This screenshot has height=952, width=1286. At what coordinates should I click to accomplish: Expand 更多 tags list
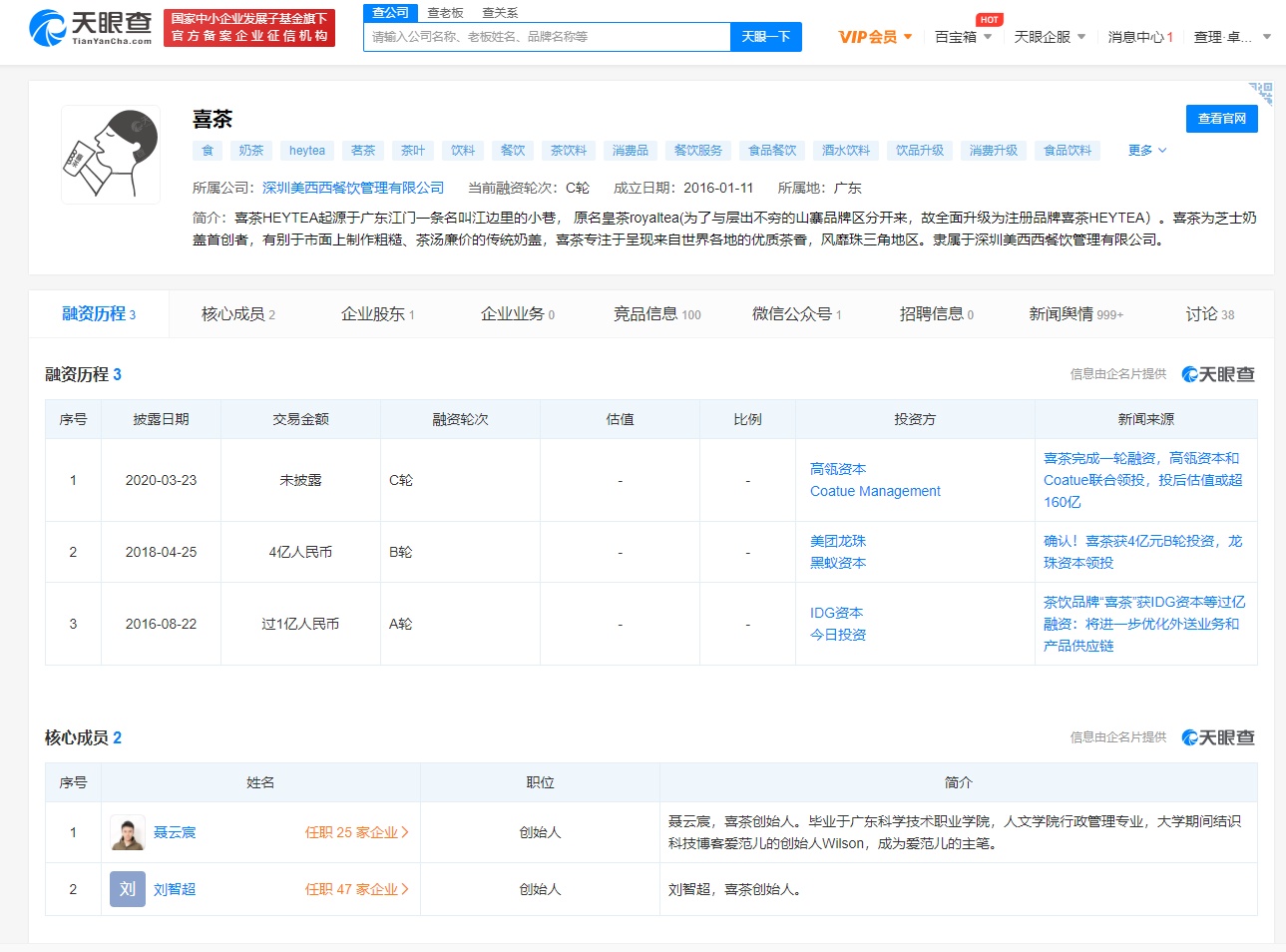[1146, 151]
